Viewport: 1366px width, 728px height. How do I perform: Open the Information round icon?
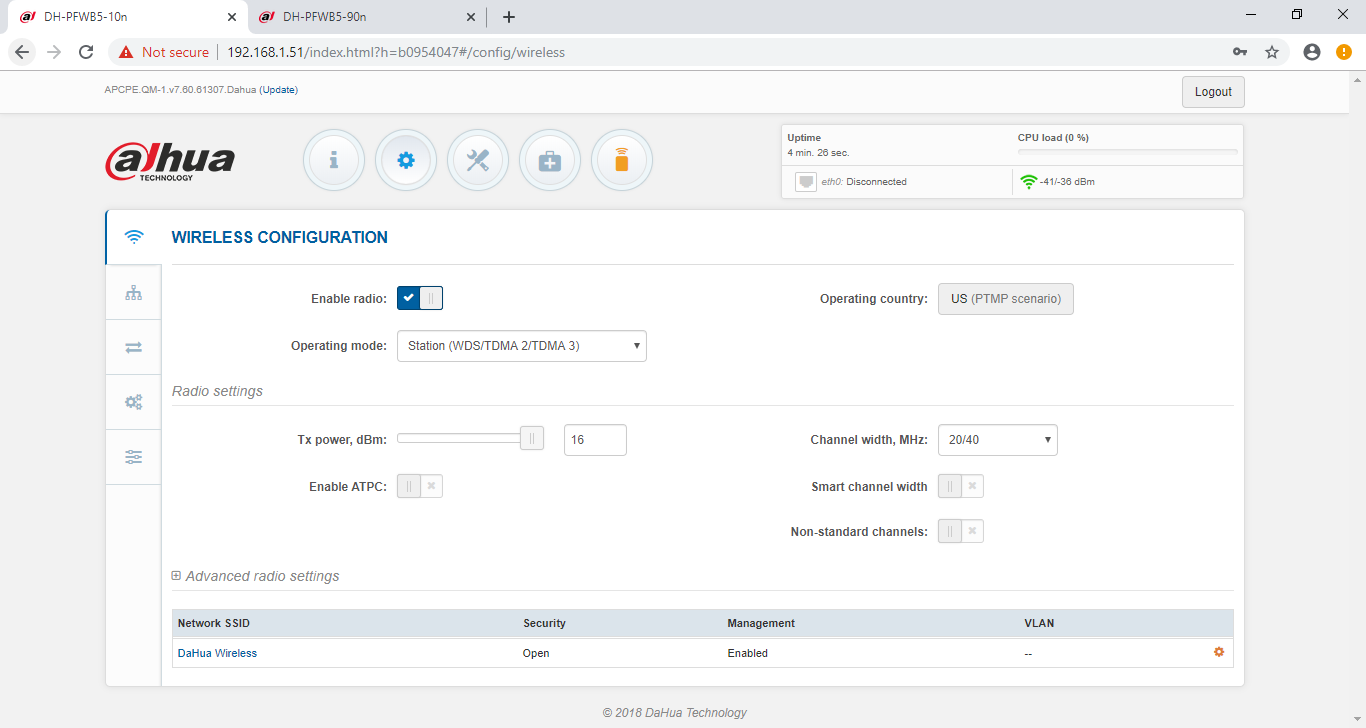(x=334, y=160)
